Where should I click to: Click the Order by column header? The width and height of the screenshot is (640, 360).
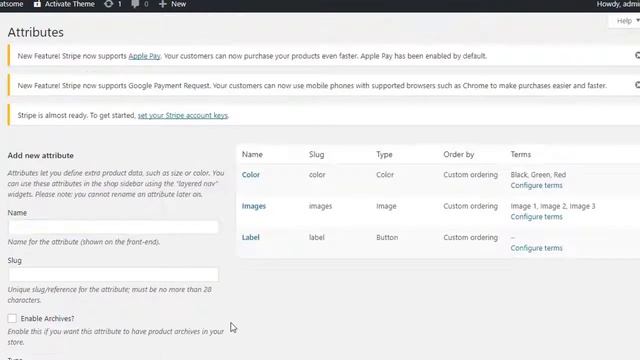pyautogui.click(x=459, y=155)
